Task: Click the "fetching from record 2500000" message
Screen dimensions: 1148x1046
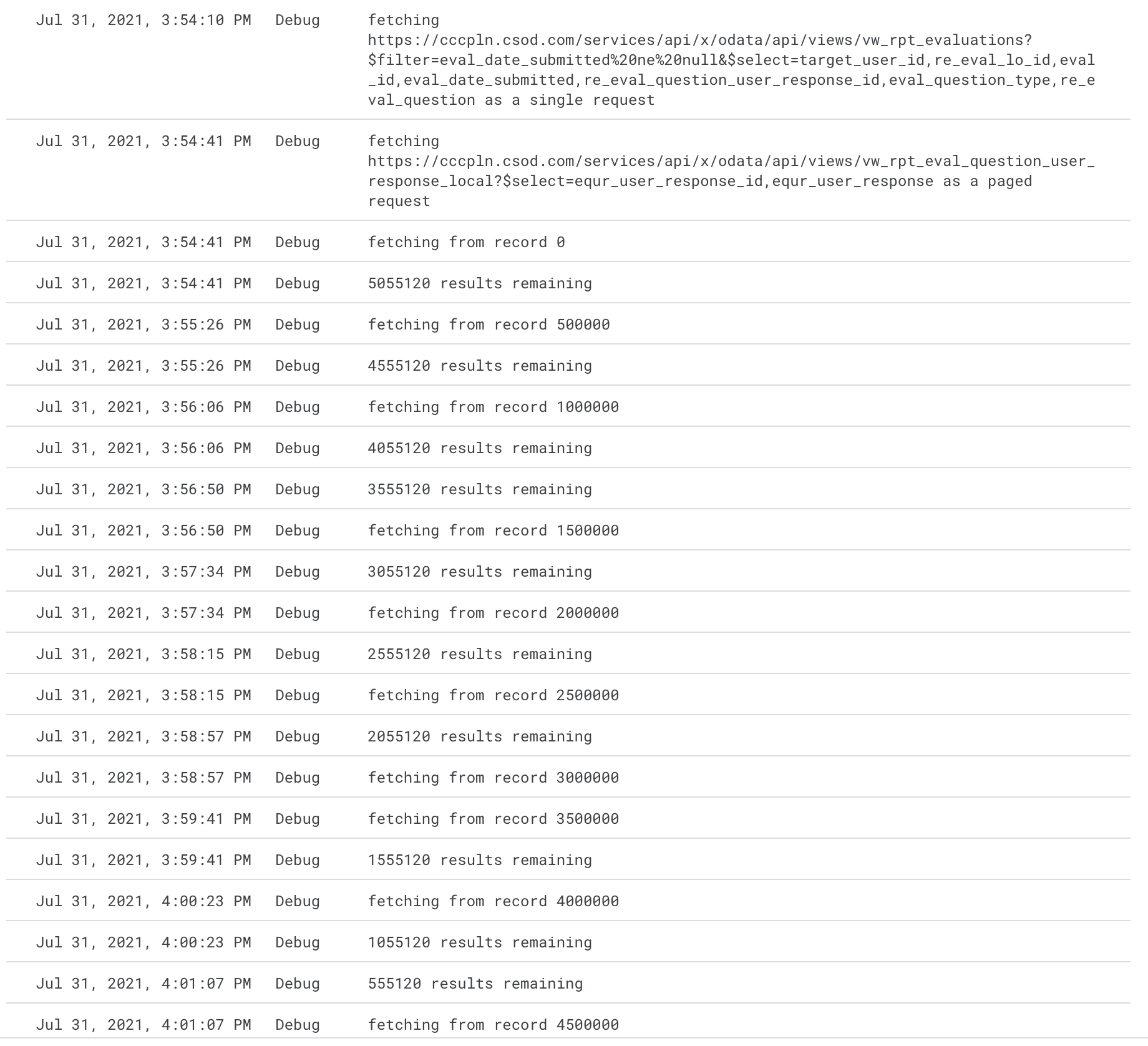Action: point(493,695)
